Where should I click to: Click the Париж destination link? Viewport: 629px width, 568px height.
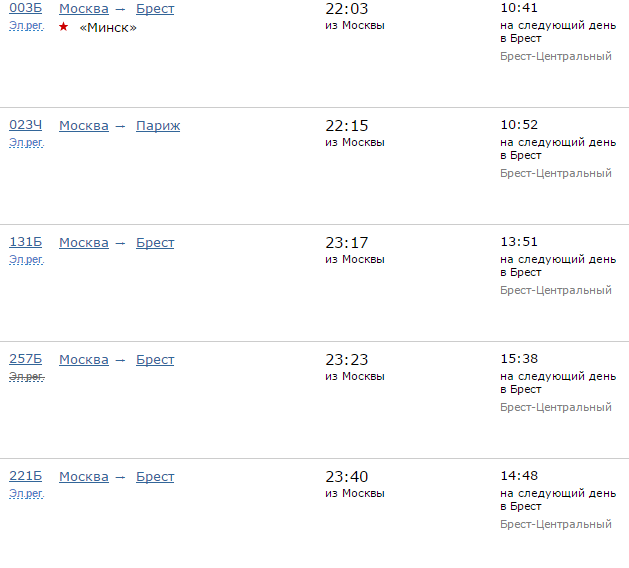pos(158,126)
